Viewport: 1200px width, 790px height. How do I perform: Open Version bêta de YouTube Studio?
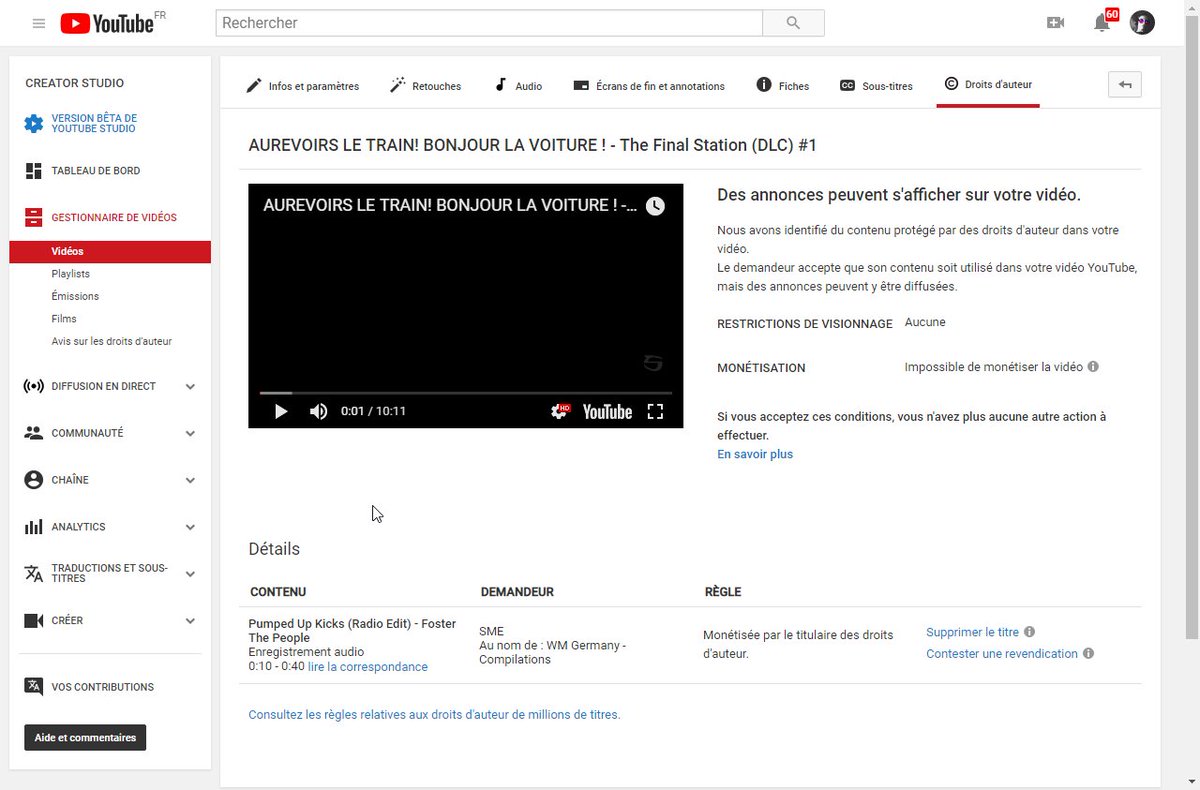[x=94, y=123]
